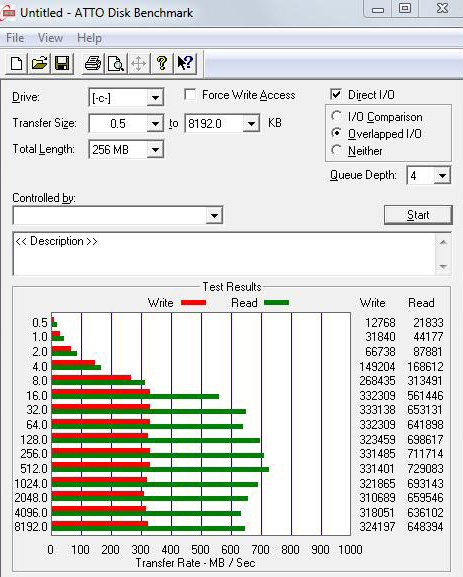The height and width of the screenshot is (577, 463).
Task: Click into the Description text box
Action: pyautogui.click(x=224, y=254)
